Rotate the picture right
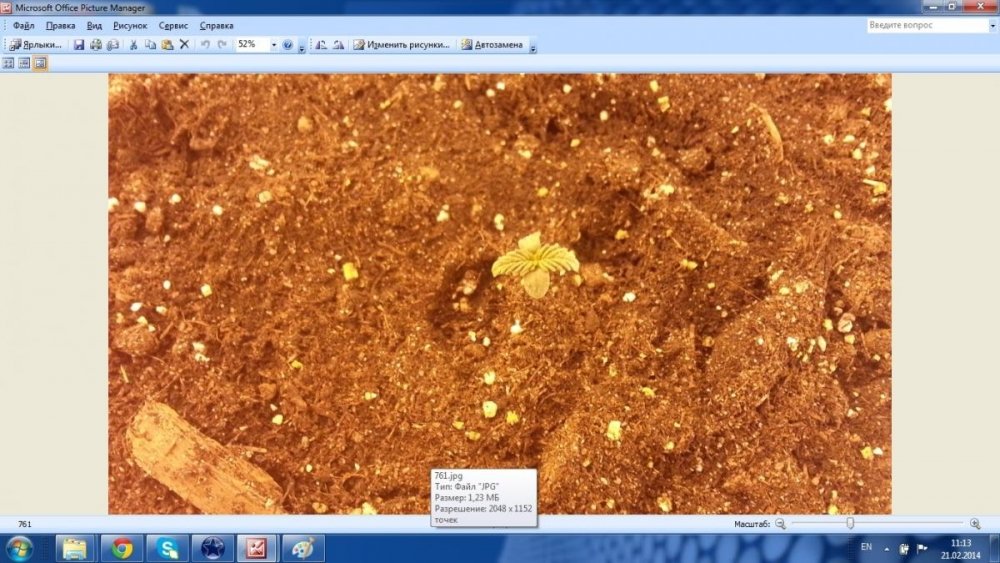The image size is (1000, 563). click(x=339, y=45)
